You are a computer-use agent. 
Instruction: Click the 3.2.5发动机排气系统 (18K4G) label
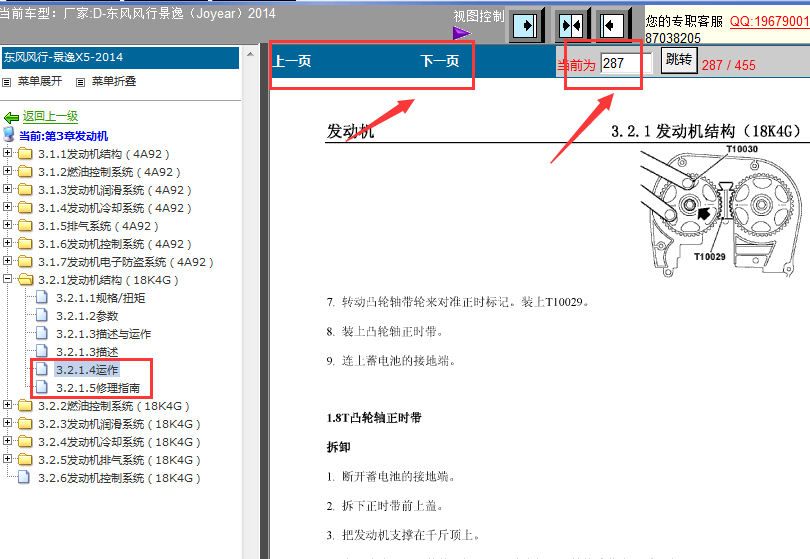tap(119, 460)
